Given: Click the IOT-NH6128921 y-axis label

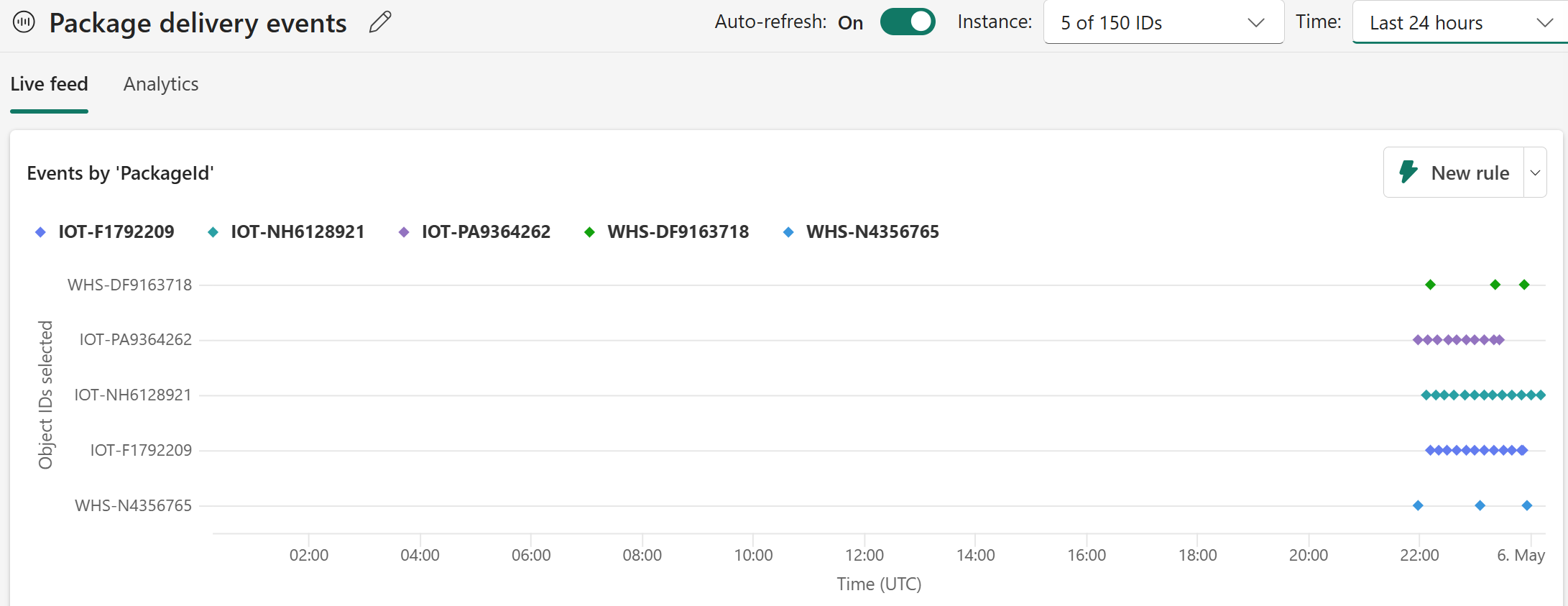Looking at the screenshot, I should 133,395.
